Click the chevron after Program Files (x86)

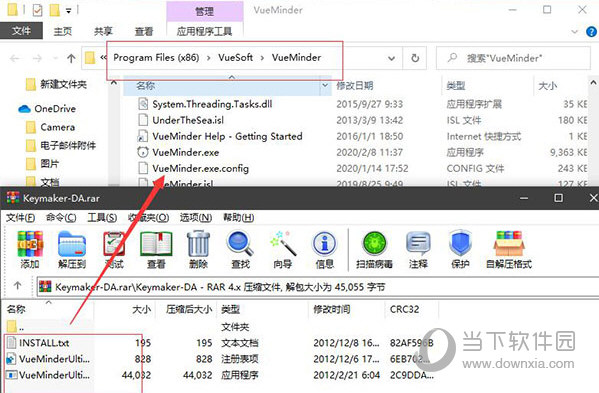click(x=209, y=58)
